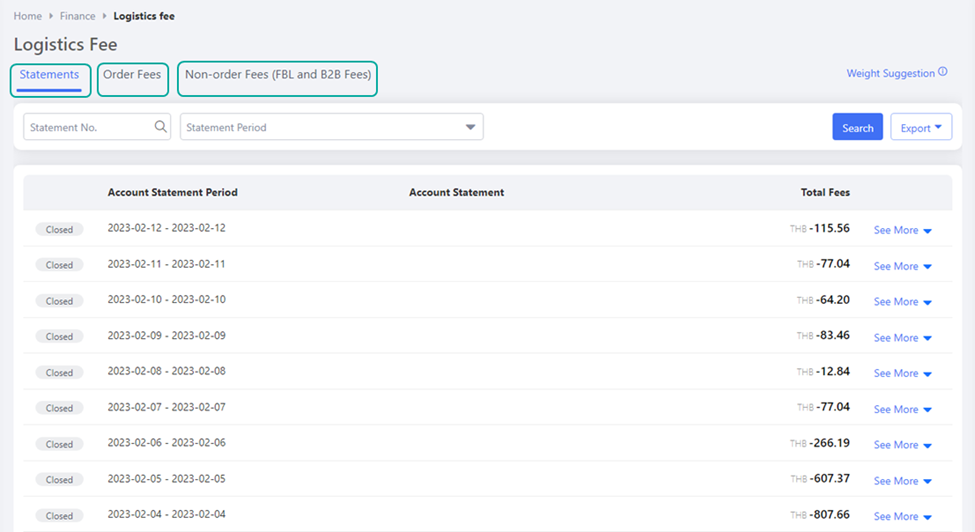Viewport: 975px width, 532px height.
Task: Click the Weight Suggestion info icon
Action: click(943, 73)
